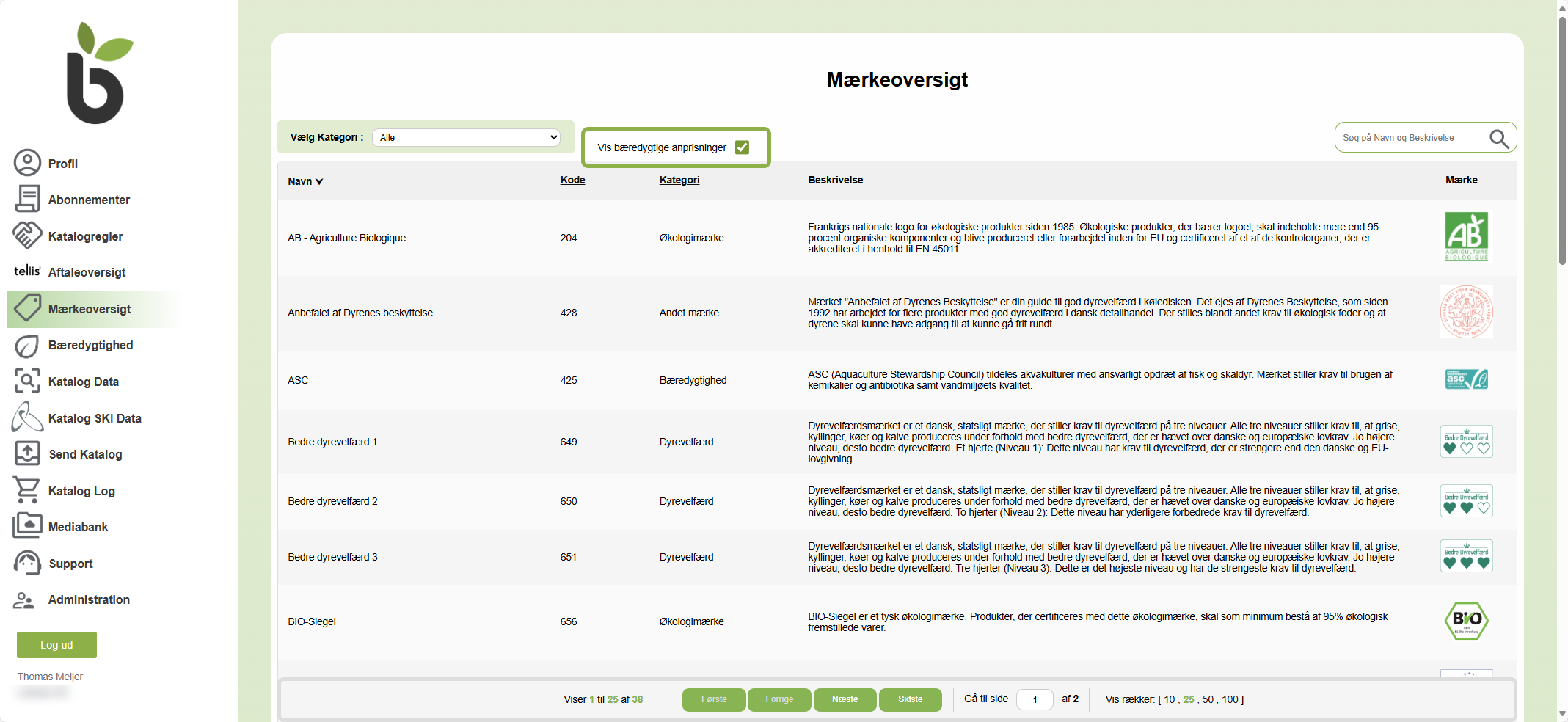Click the Katalog Data search-frame icon

pyautogui.click(x=27, y=381)
